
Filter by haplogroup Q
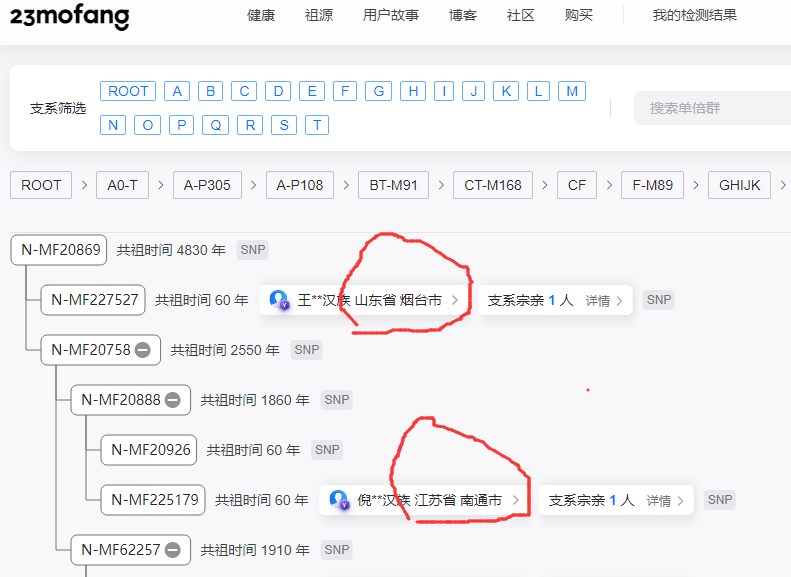click(x=215, y=125)
